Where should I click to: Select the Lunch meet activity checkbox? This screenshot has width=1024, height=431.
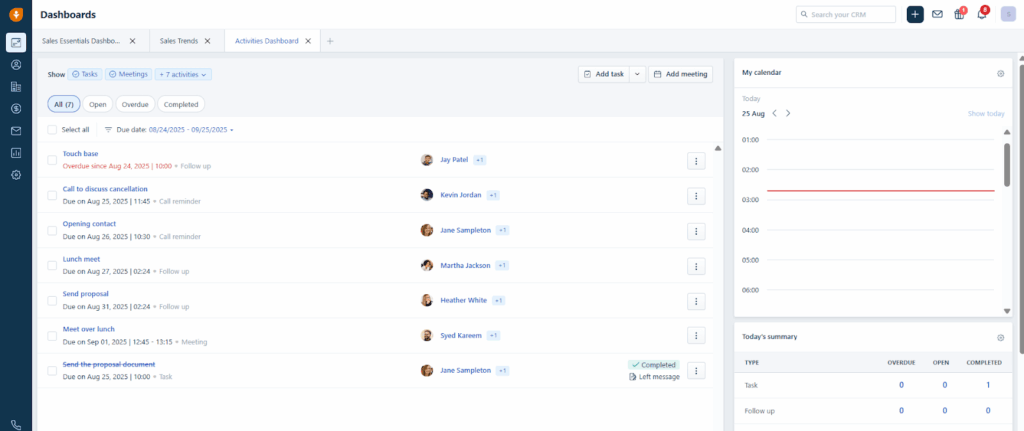[52, 265]
